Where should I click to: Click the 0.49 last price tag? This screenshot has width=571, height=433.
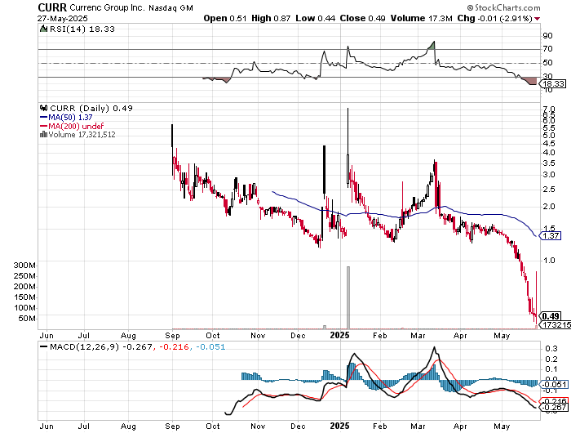click(550, 316)
